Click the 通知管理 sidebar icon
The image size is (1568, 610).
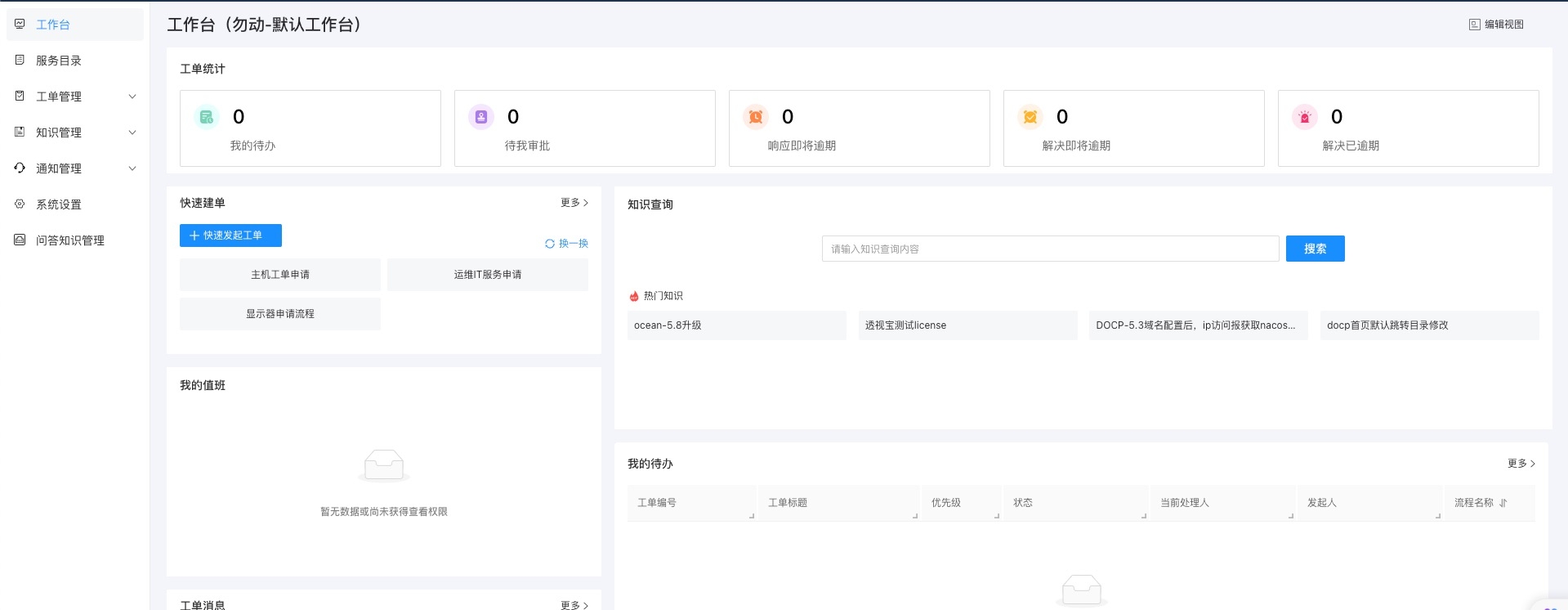(20, 168)
